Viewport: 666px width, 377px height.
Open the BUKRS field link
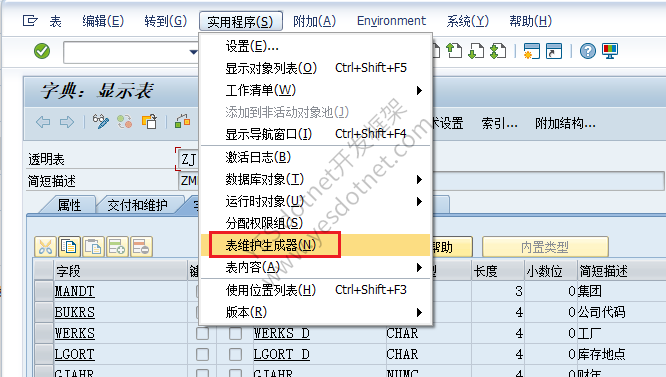[x=75, y=312]
